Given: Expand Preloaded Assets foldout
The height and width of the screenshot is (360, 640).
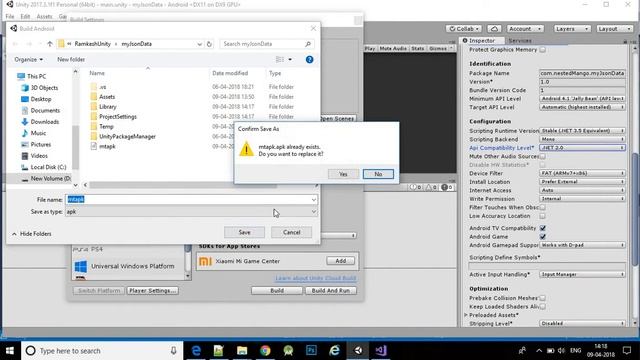Looking at the screenshot, I should coord(466,315).
